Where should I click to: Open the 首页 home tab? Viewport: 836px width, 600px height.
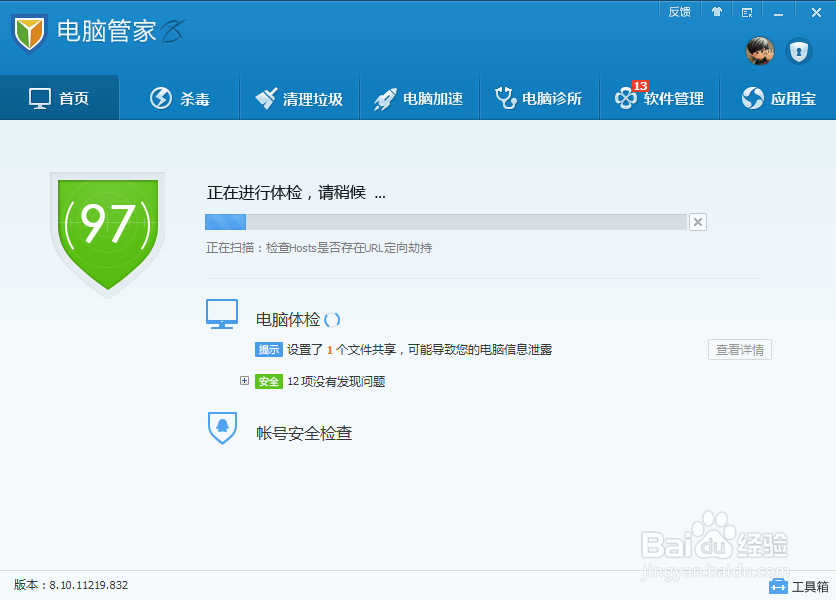coord(59,98)
